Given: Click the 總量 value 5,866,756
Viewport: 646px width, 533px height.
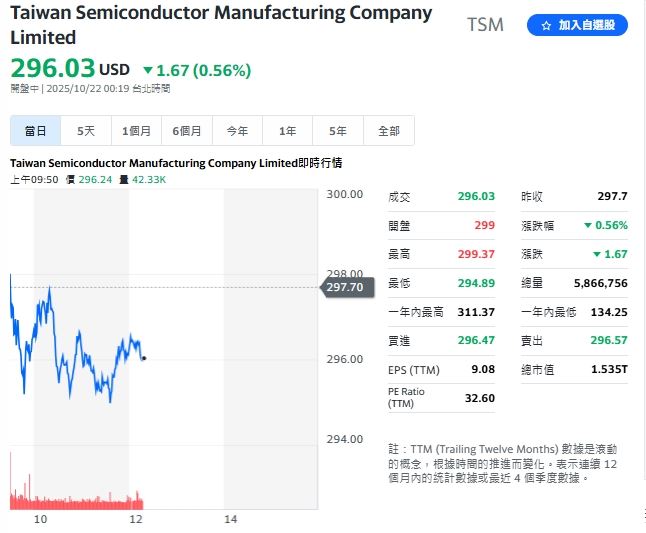Looking at the screenshot, I should click(601, 283).
